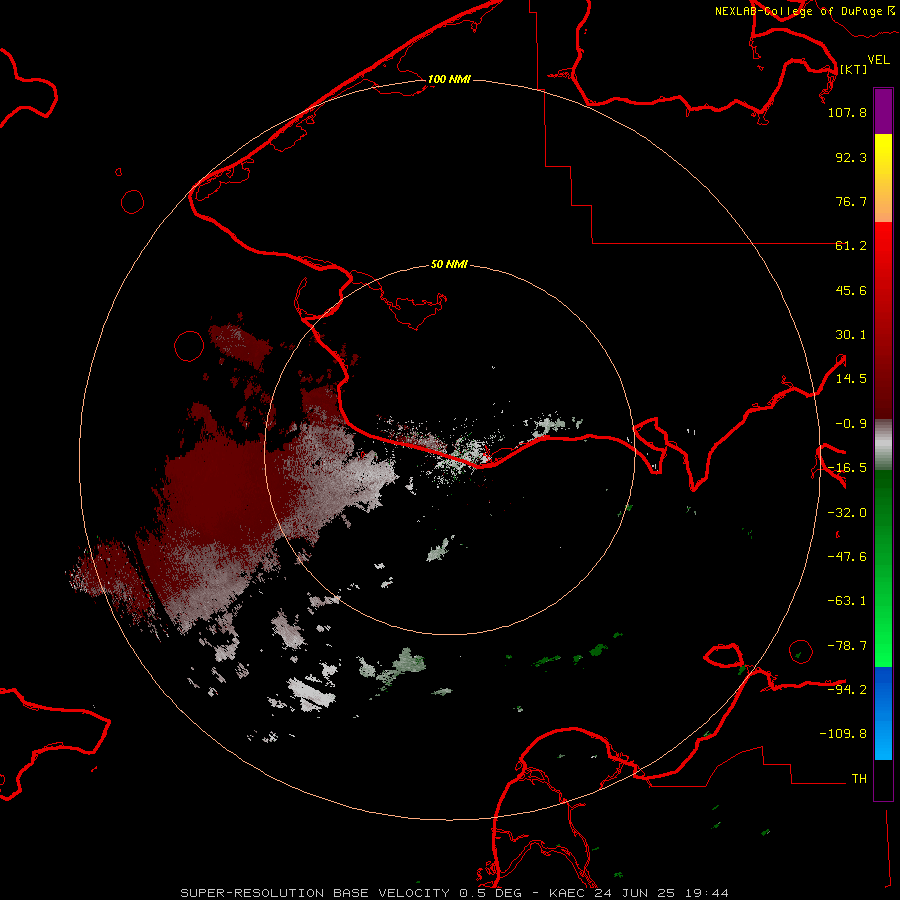Screen dimensions: 900x900
Task: Click the -47.6 legend value
Action: (847, 557)
